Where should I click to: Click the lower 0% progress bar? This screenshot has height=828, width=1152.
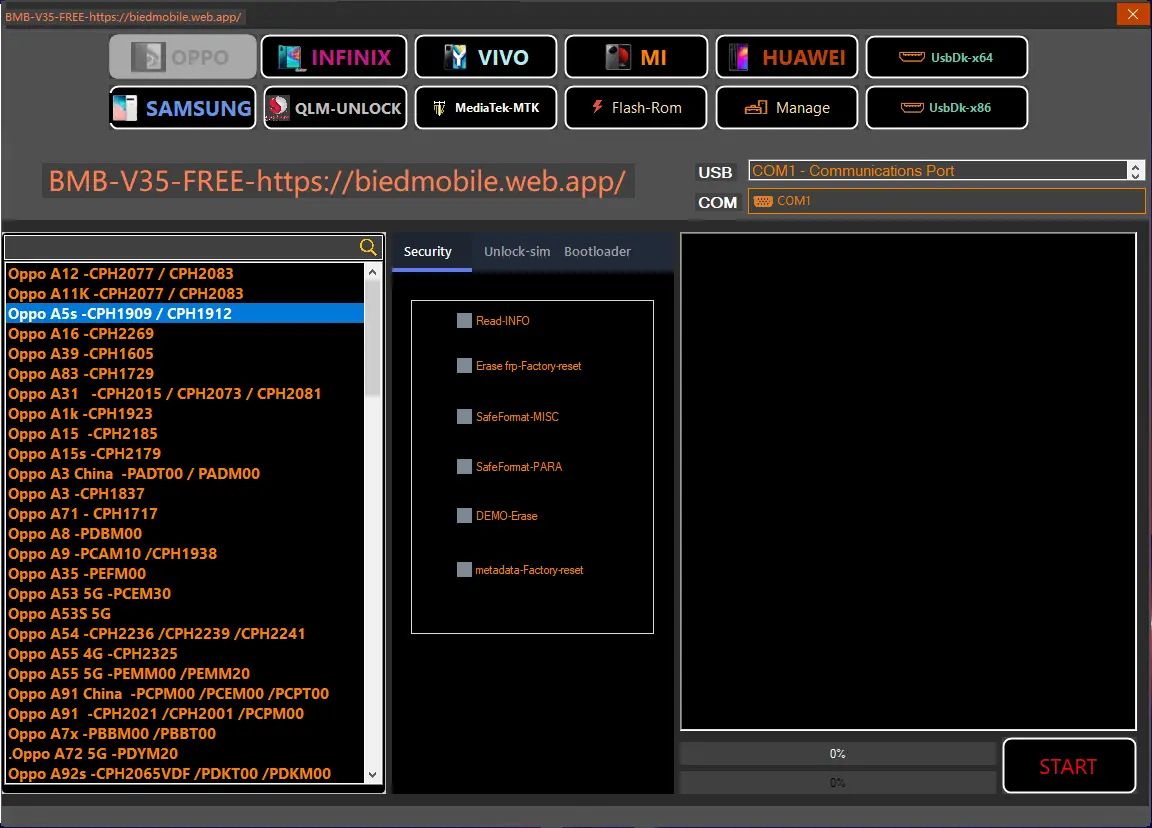(x=838, y=782)
